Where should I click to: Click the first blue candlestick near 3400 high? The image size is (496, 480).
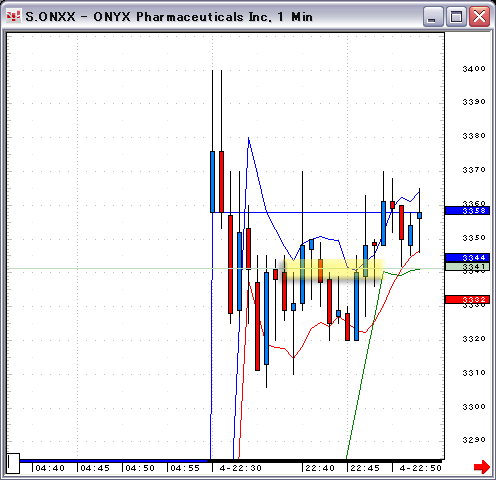coord(212,182)
